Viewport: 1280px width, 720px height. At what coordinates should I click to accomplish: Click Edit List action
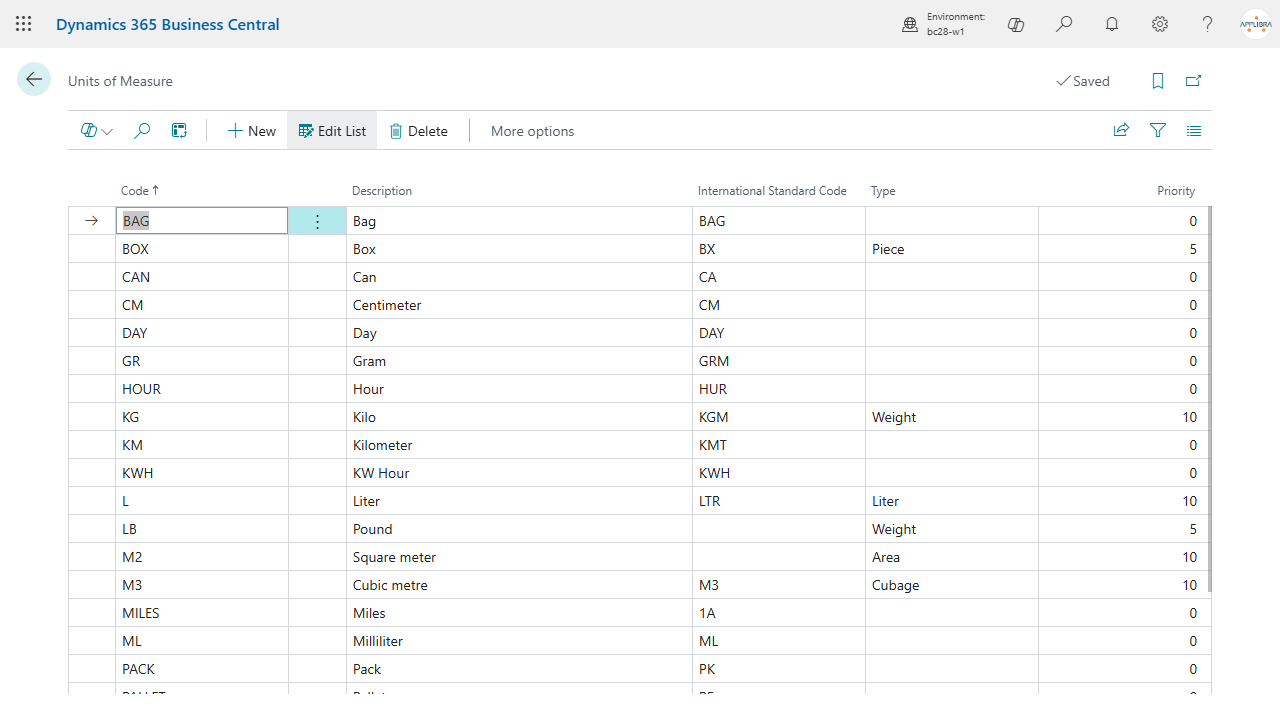click(x=332, y=131)
